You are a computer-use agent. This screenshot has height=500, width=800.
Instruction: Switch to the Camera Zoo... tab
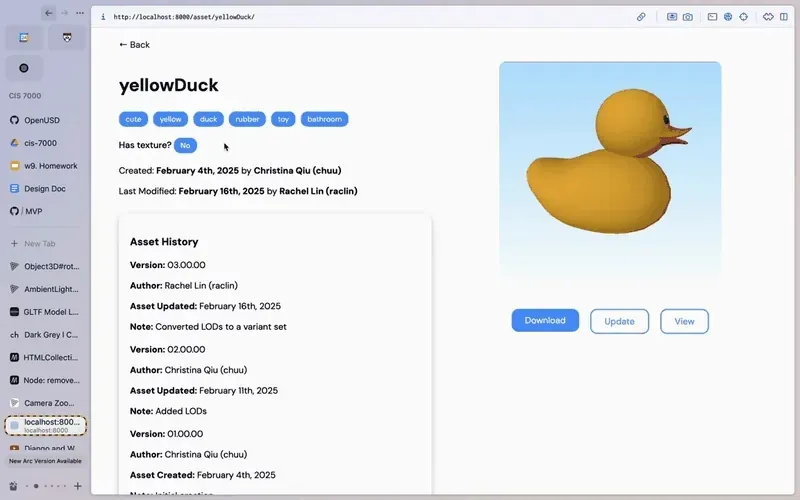[x=45, y=403]
